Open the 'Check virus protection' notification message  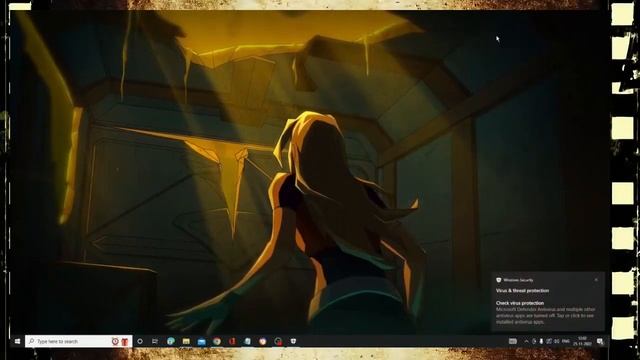click(547, 313)
